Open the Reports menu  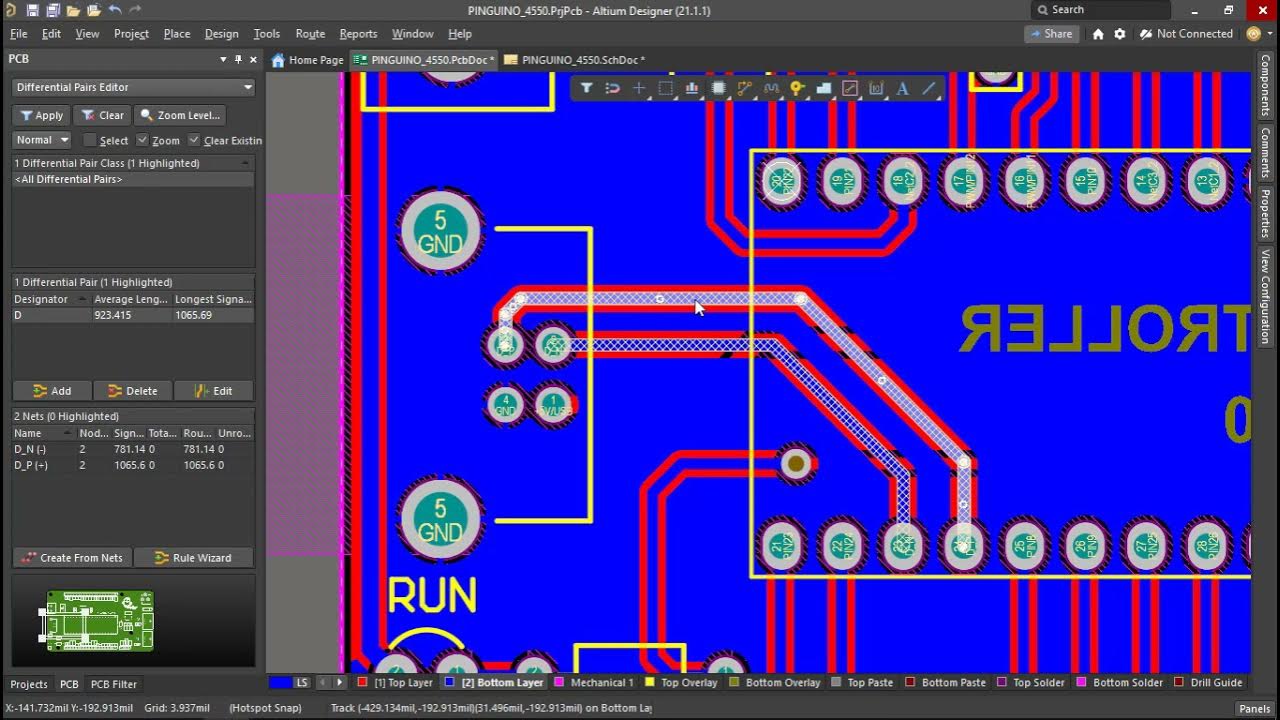pyautogui.click(x=358, y=34)
